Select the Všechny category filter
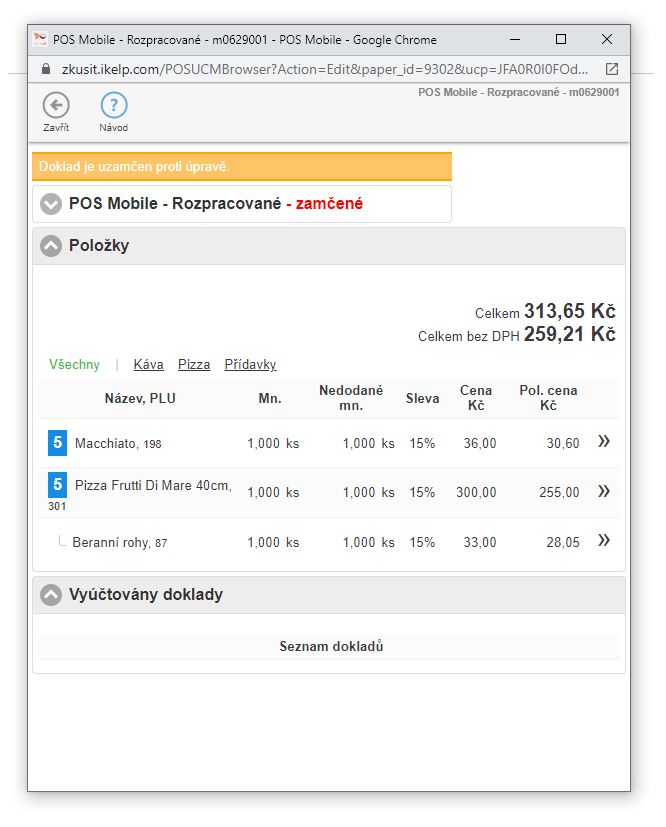Viewport: 666px width, 827px height. pos(75,365)
